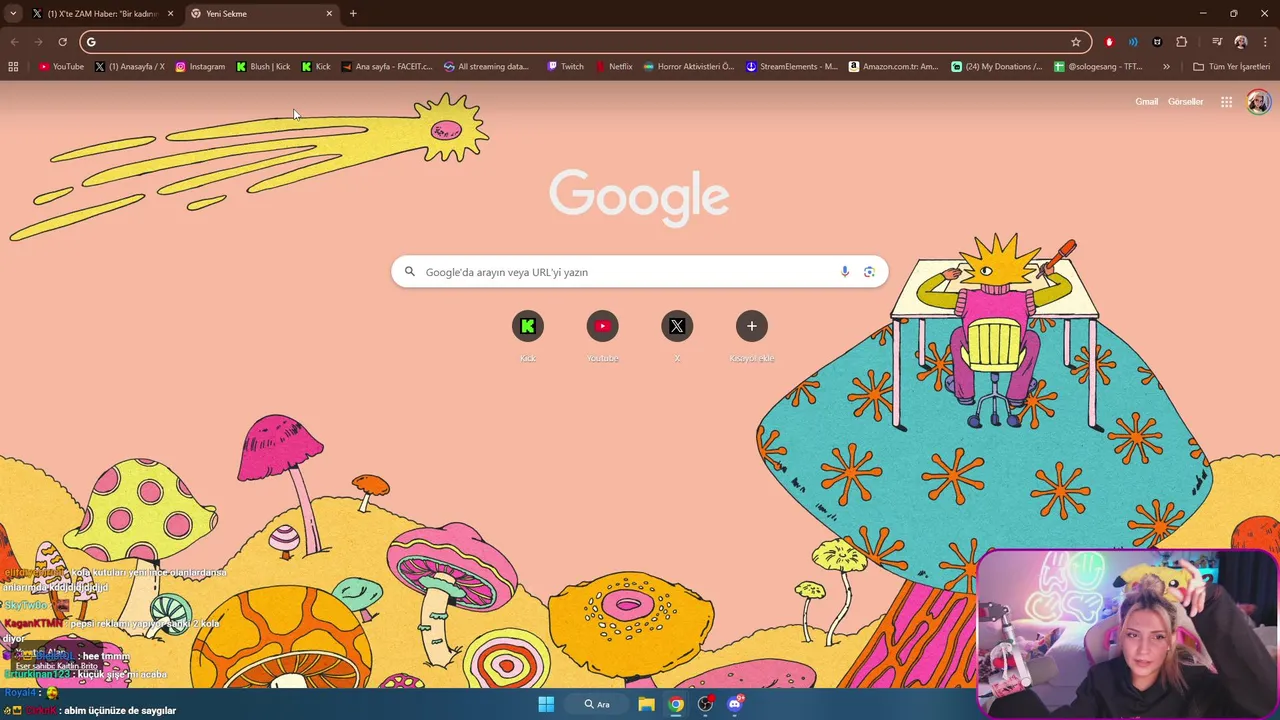Open the Anasayfa / X bookmark
Image resolution: width=1280 pixels, height=720 pixels.
pos(130,67)
